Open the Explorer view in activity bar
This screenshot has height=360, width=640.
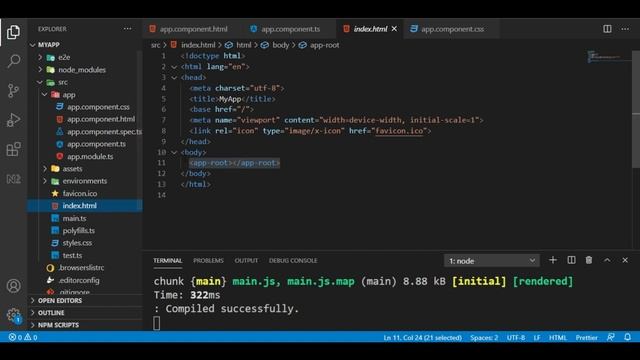click(x=13, y=32)
